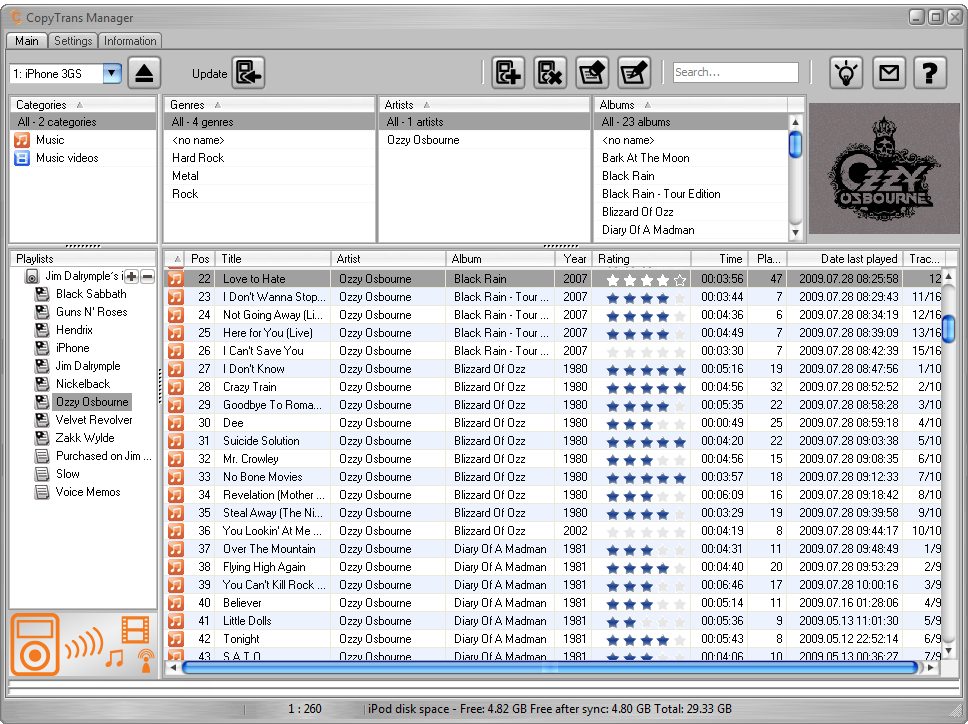968x724 pixels.
Task: Click the Year column header in the track list
Action: [574, 259]
